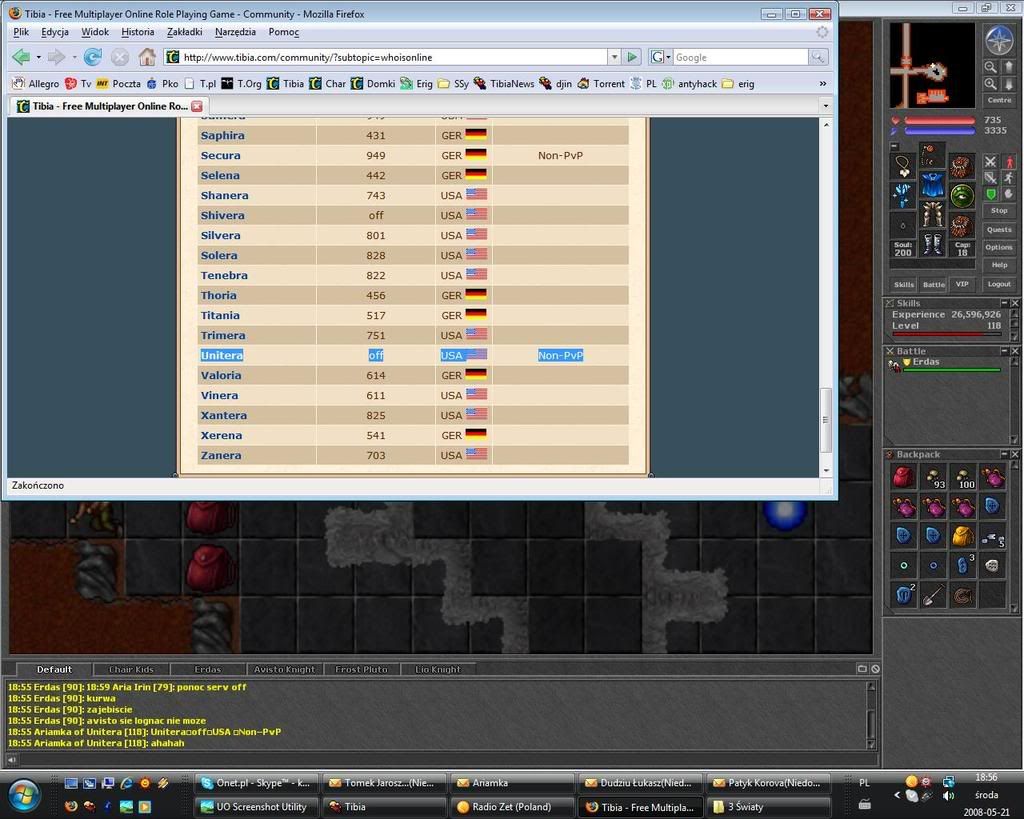Open the Back button history dropdown arrow
Image resolution: width=1024 pixels, height=819 pixels.
39,57
